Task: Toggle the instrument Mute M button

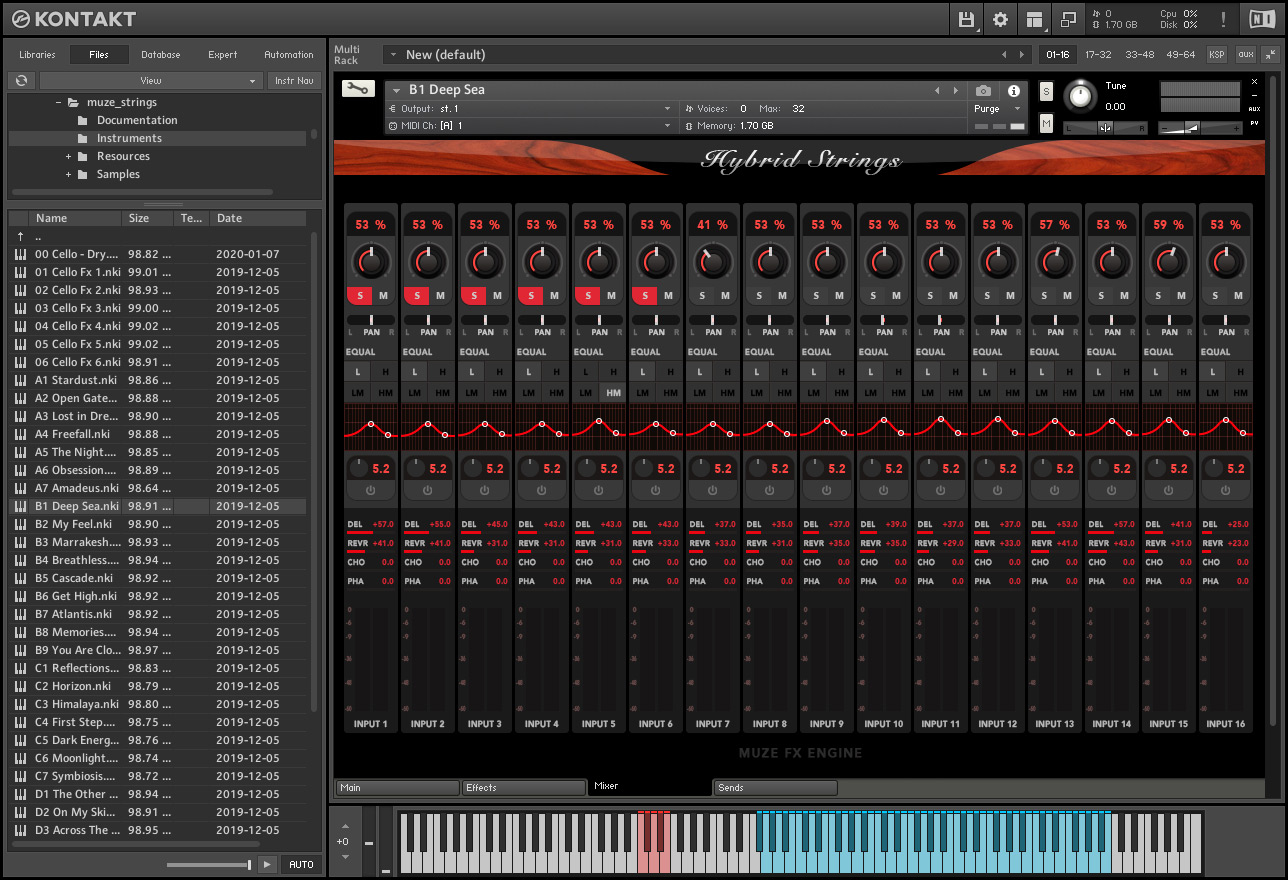Action: click(1046, 123)
